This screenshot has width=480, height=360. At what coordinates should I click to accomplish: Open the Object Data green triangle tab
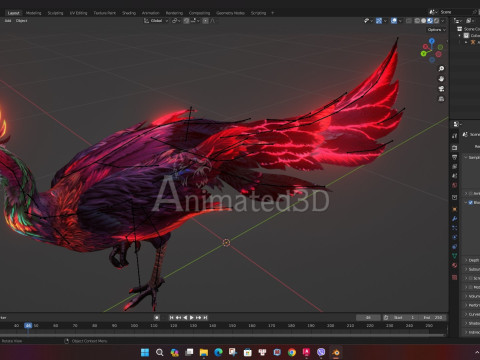[455, 256]
